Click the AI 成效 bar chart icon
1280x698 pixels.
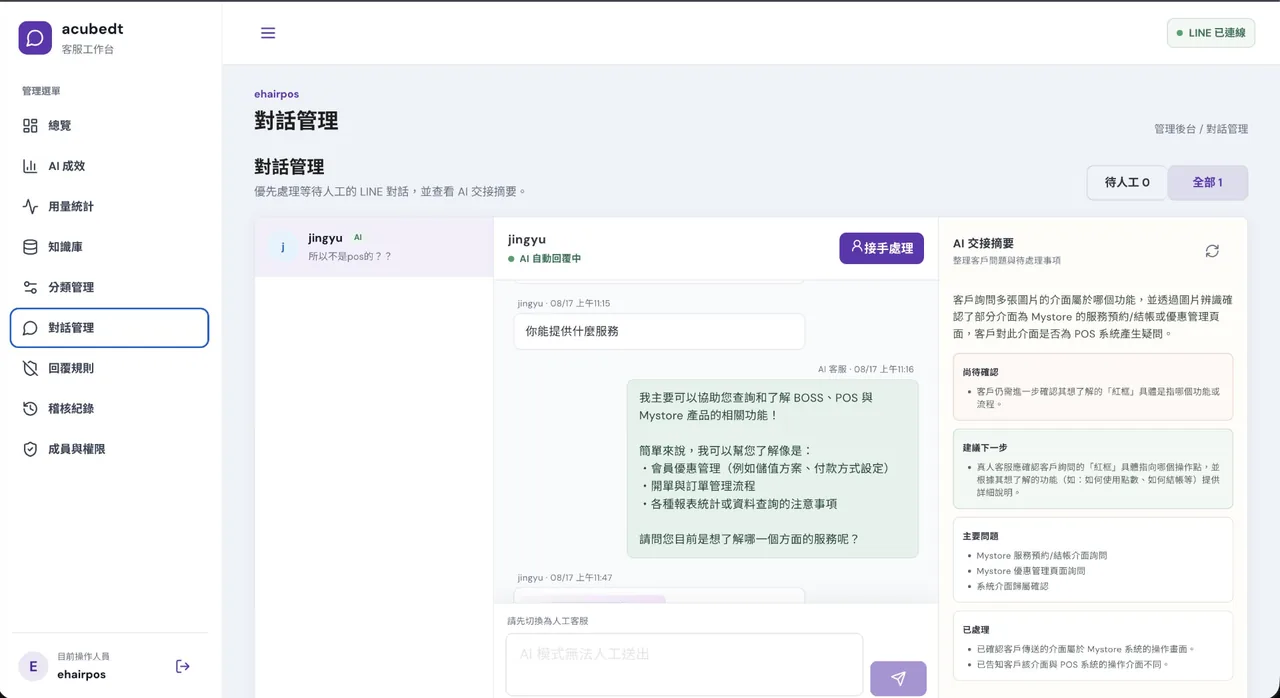pyautogui.click(x=30, y=166)
